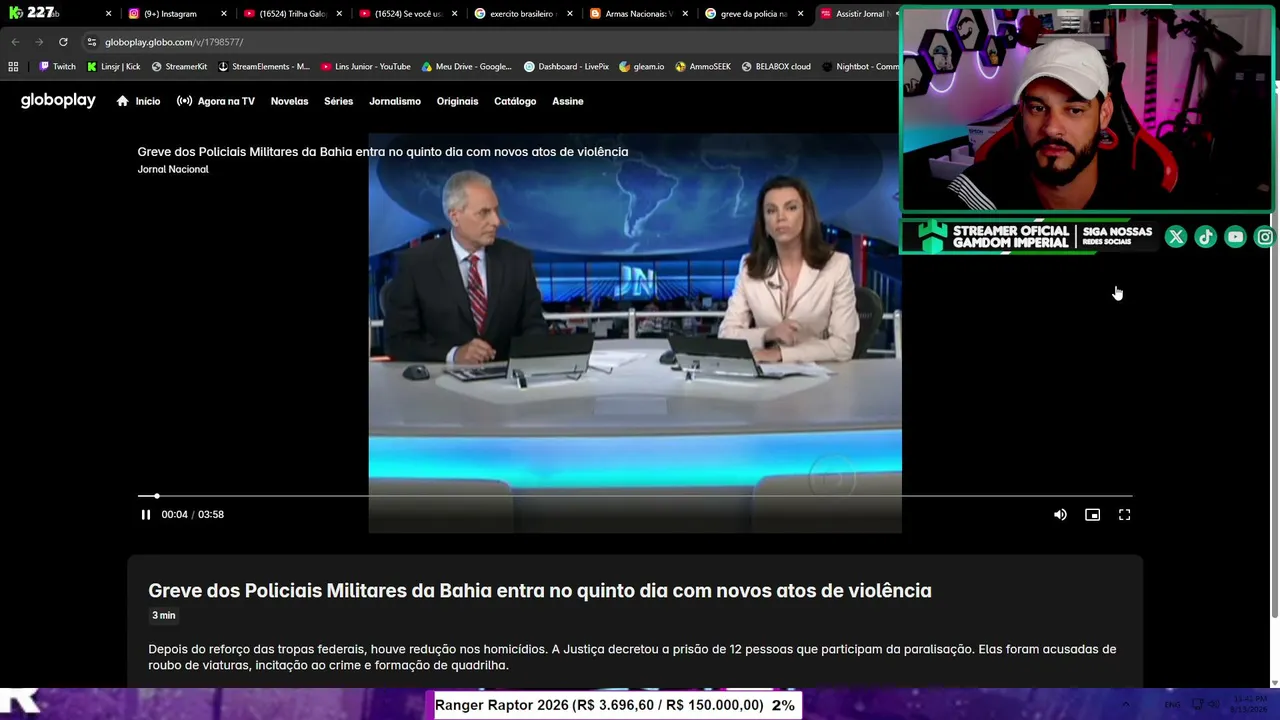Screen dimensions: 1280x720
Task: Go back to the previous page
Action: pos(15,42)
